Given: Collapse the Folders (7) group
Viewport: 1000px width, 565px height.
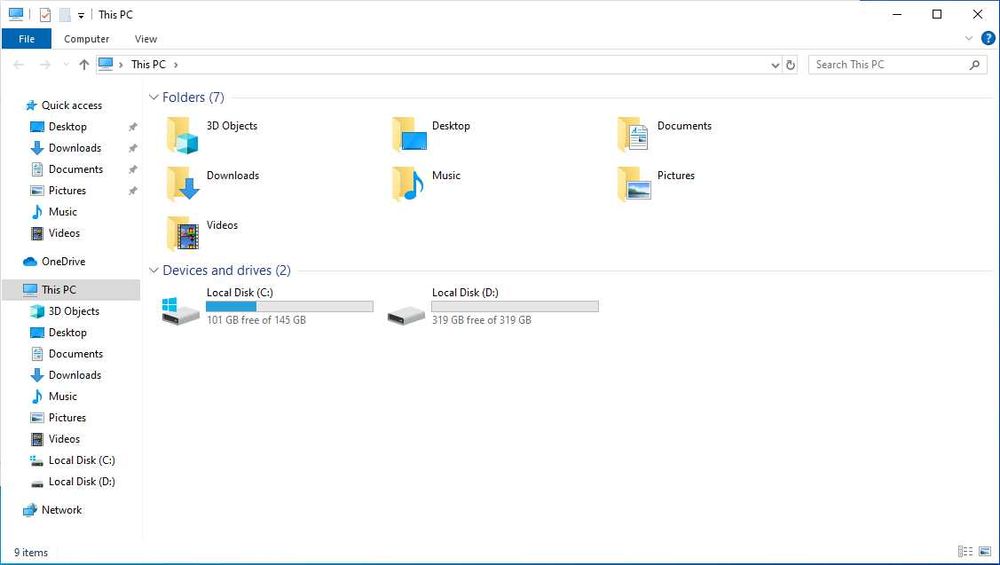Looking at the screenshot, I should [153, 97].
